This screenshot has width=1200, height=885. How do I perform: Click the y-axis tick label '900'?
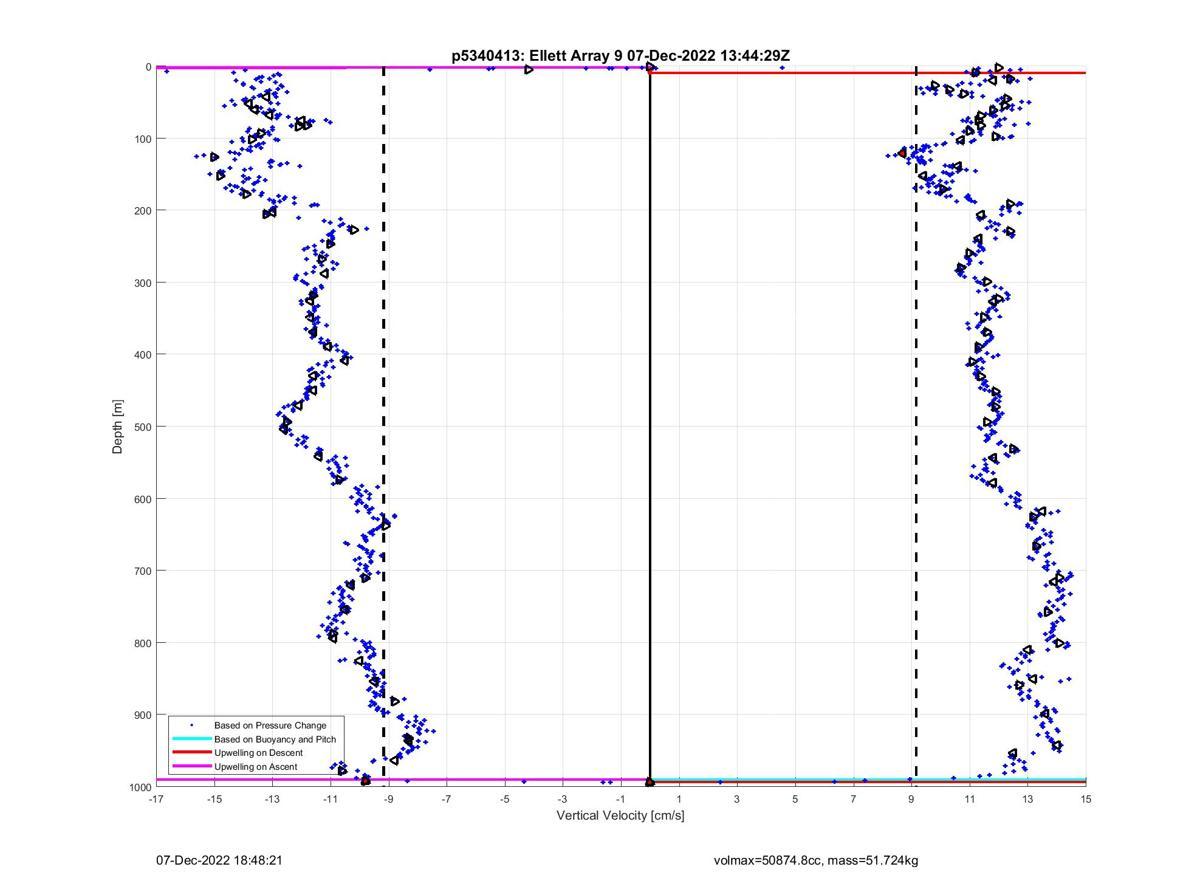pos(141,715)
